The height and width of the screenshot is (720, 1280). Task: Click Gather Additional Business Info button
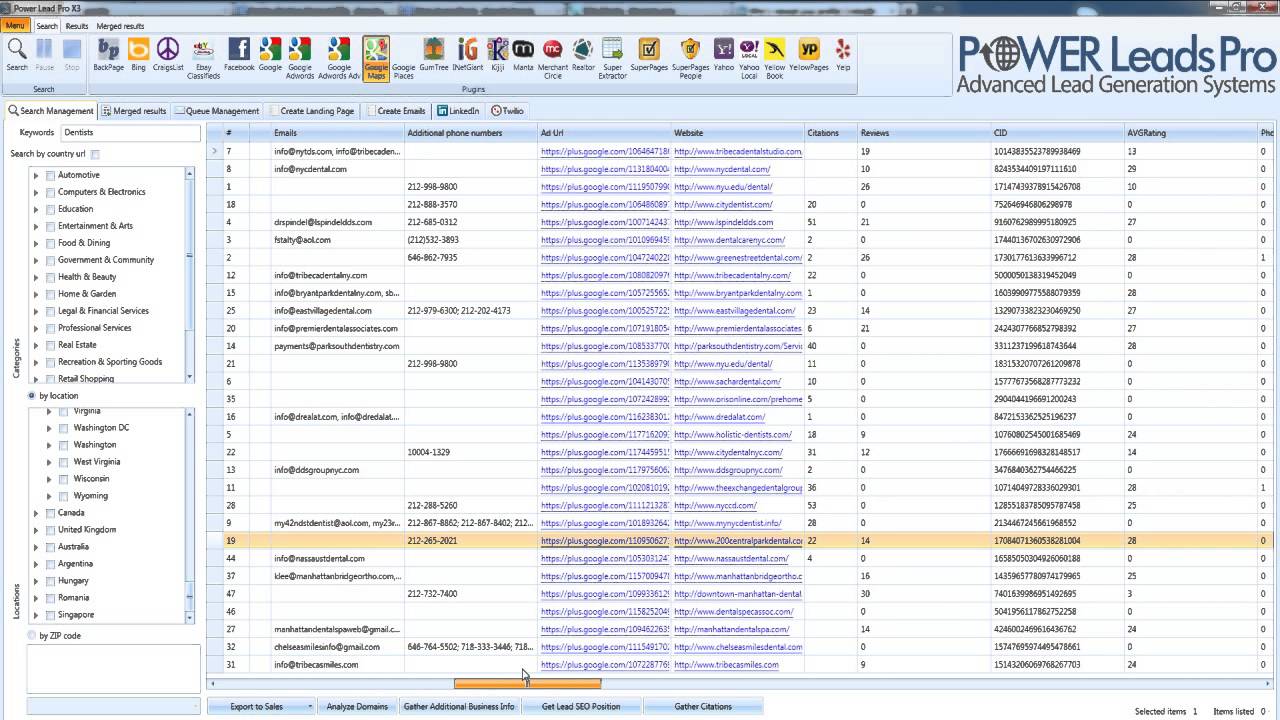coord(459,707)
